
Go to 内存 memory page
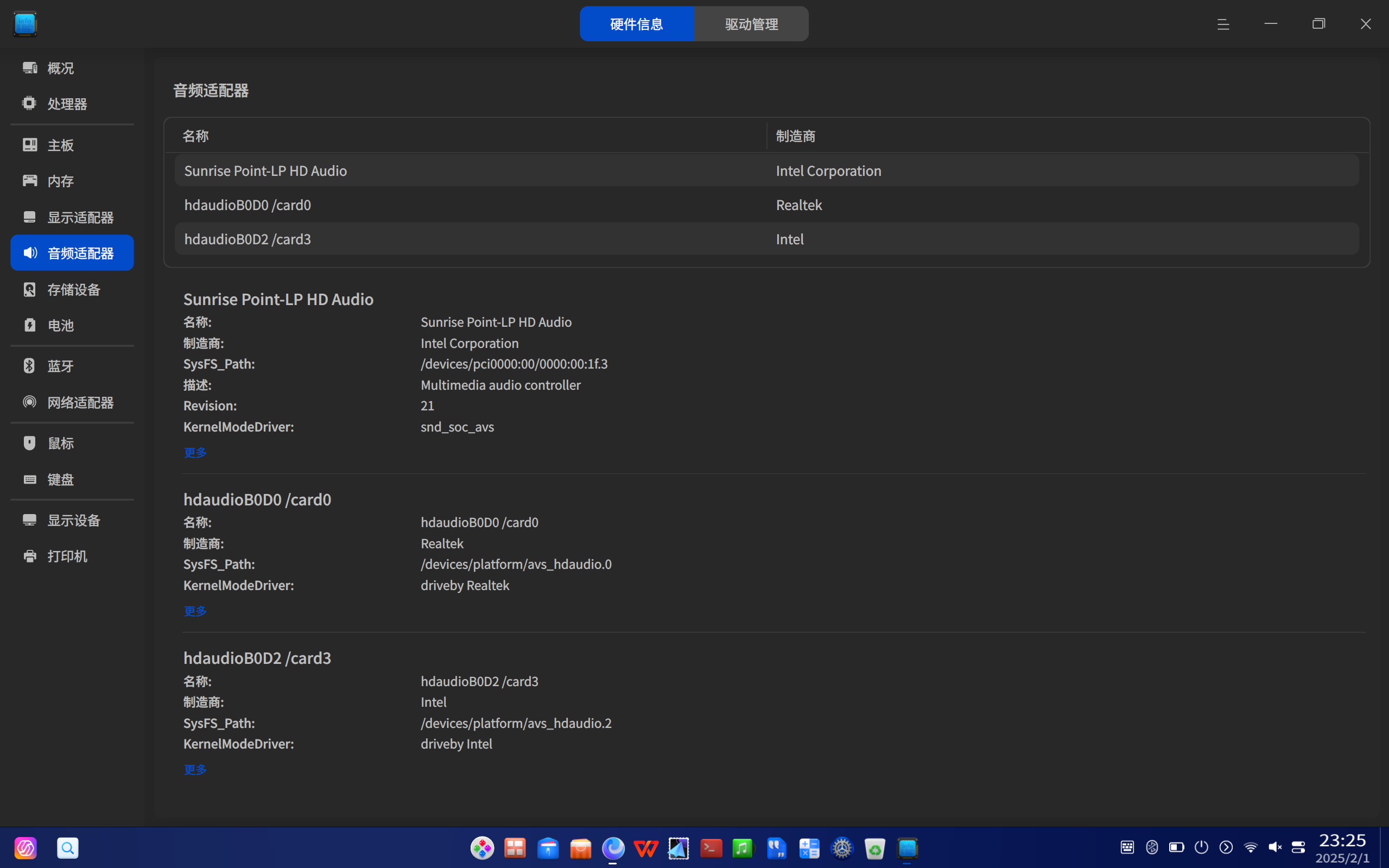[x=72, y=181]
